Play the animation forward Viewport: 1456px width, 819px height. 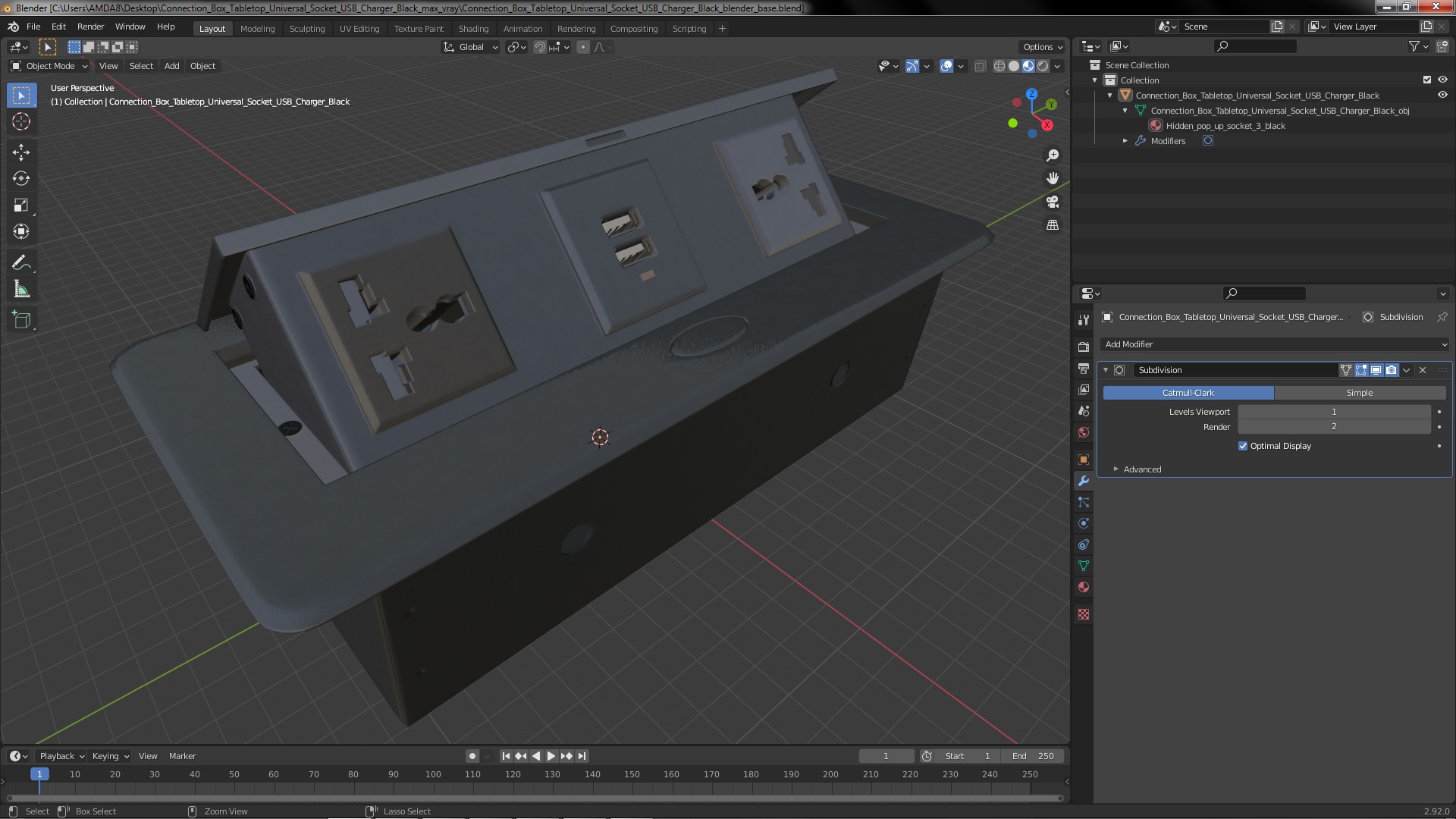pos(551,756)
